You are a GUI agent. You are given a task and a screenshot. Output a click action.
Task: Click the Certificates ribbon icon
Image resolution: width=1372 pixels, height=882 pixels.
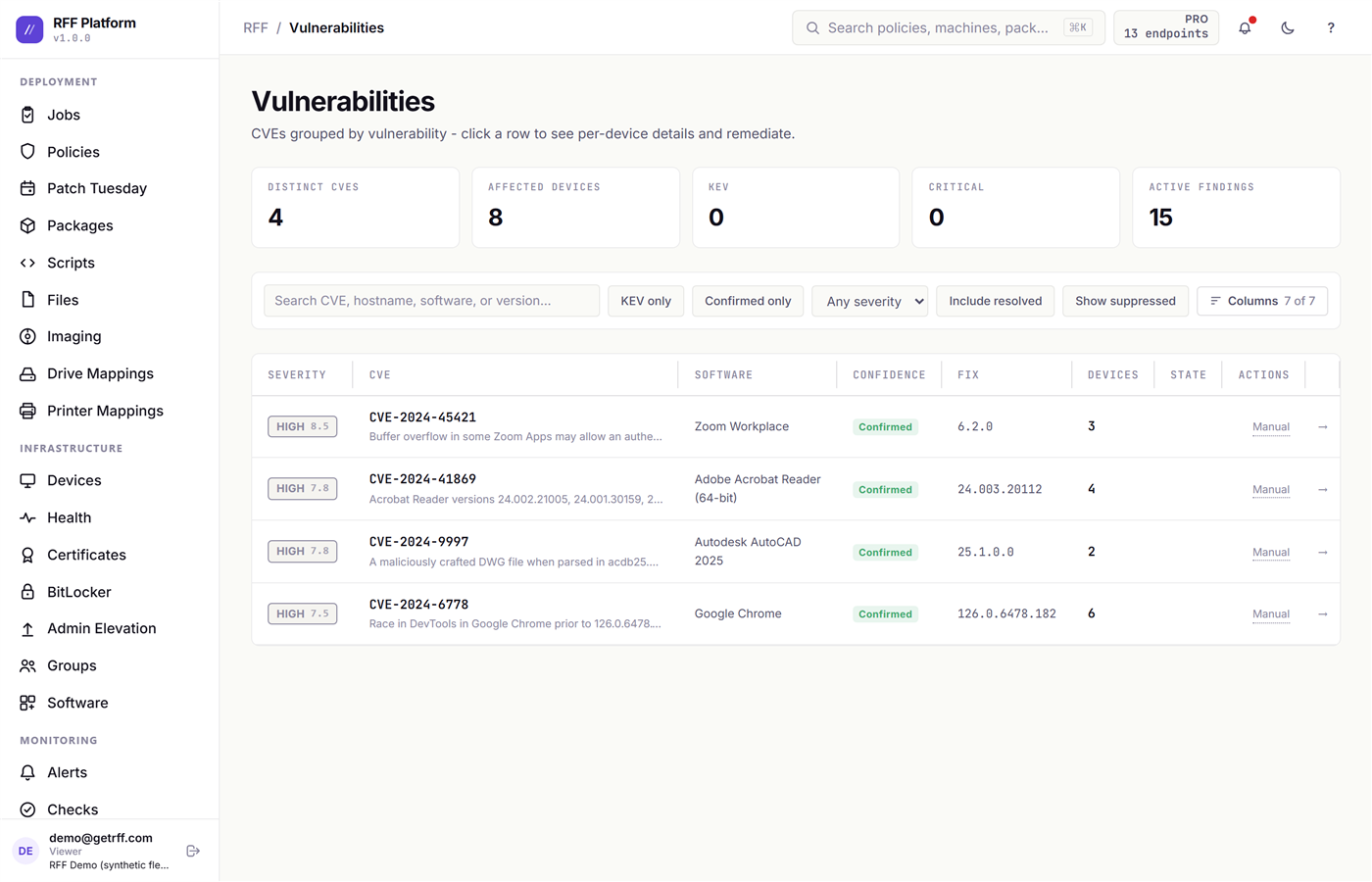click(x=27, y=555)
